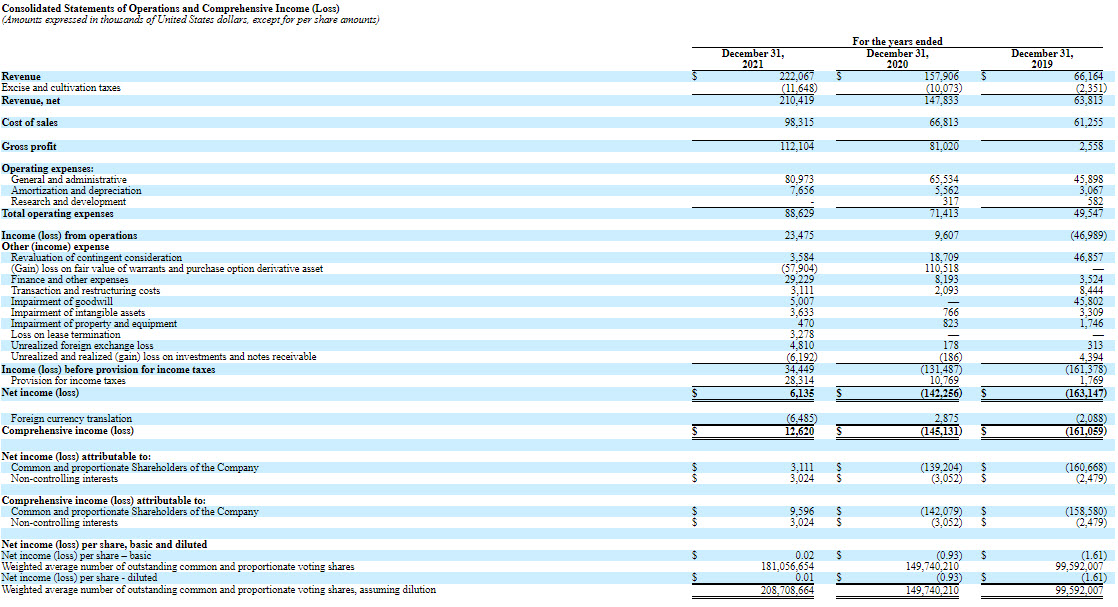Click the 'Total operating expenses' row label
The width and height of the screenshot is (1118, 607).
(x=58, y=213)
